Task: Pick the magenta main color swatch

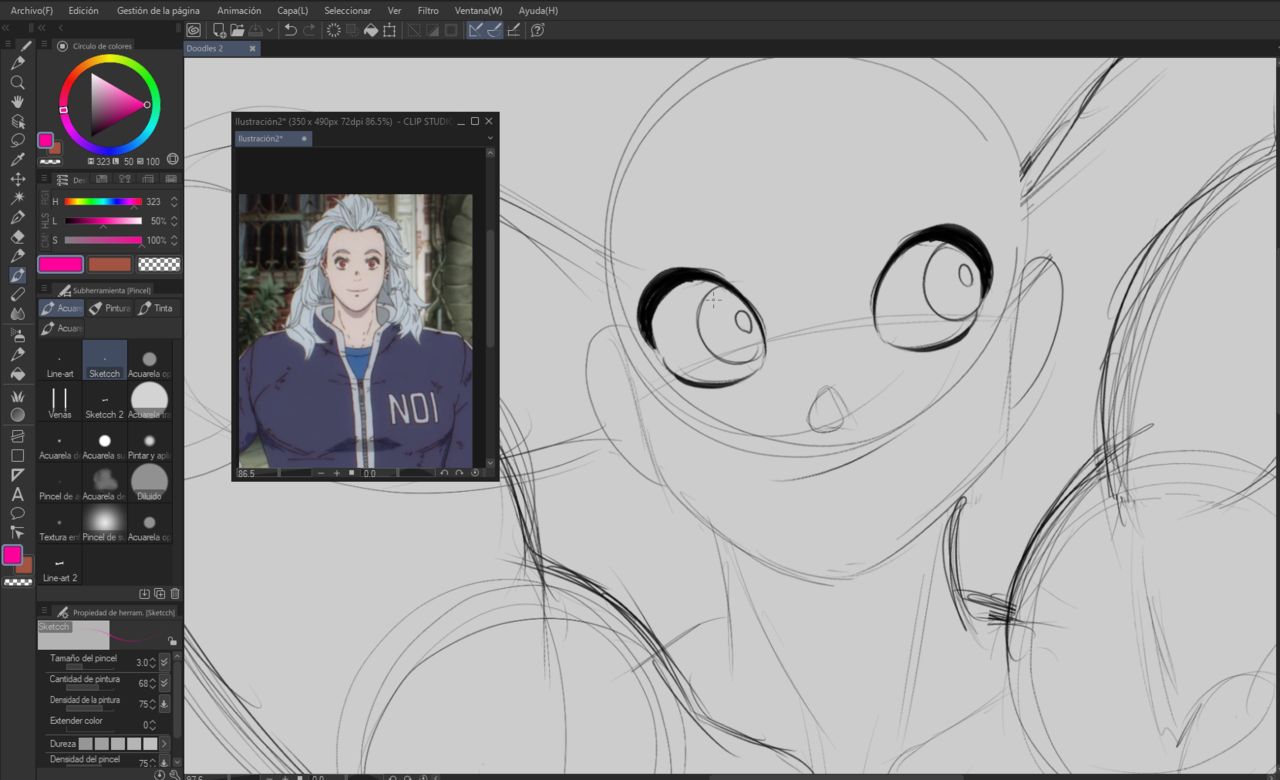Action: (x=61, y=264)
